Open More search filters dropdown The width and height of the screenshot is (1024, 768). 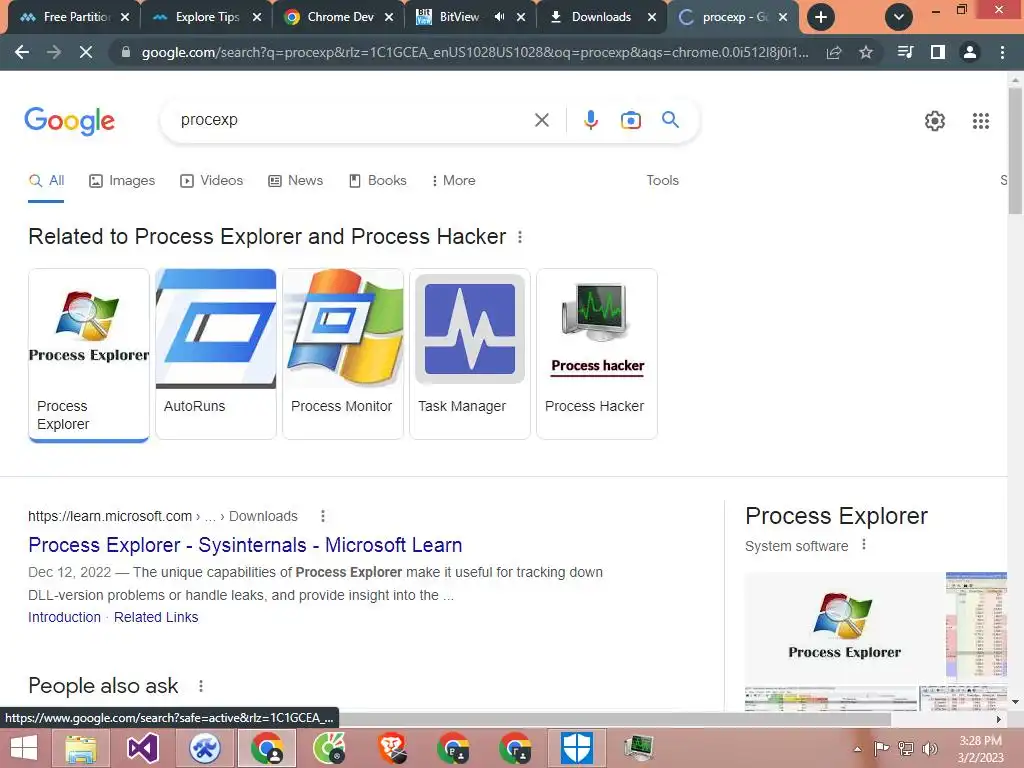(453, 180)
